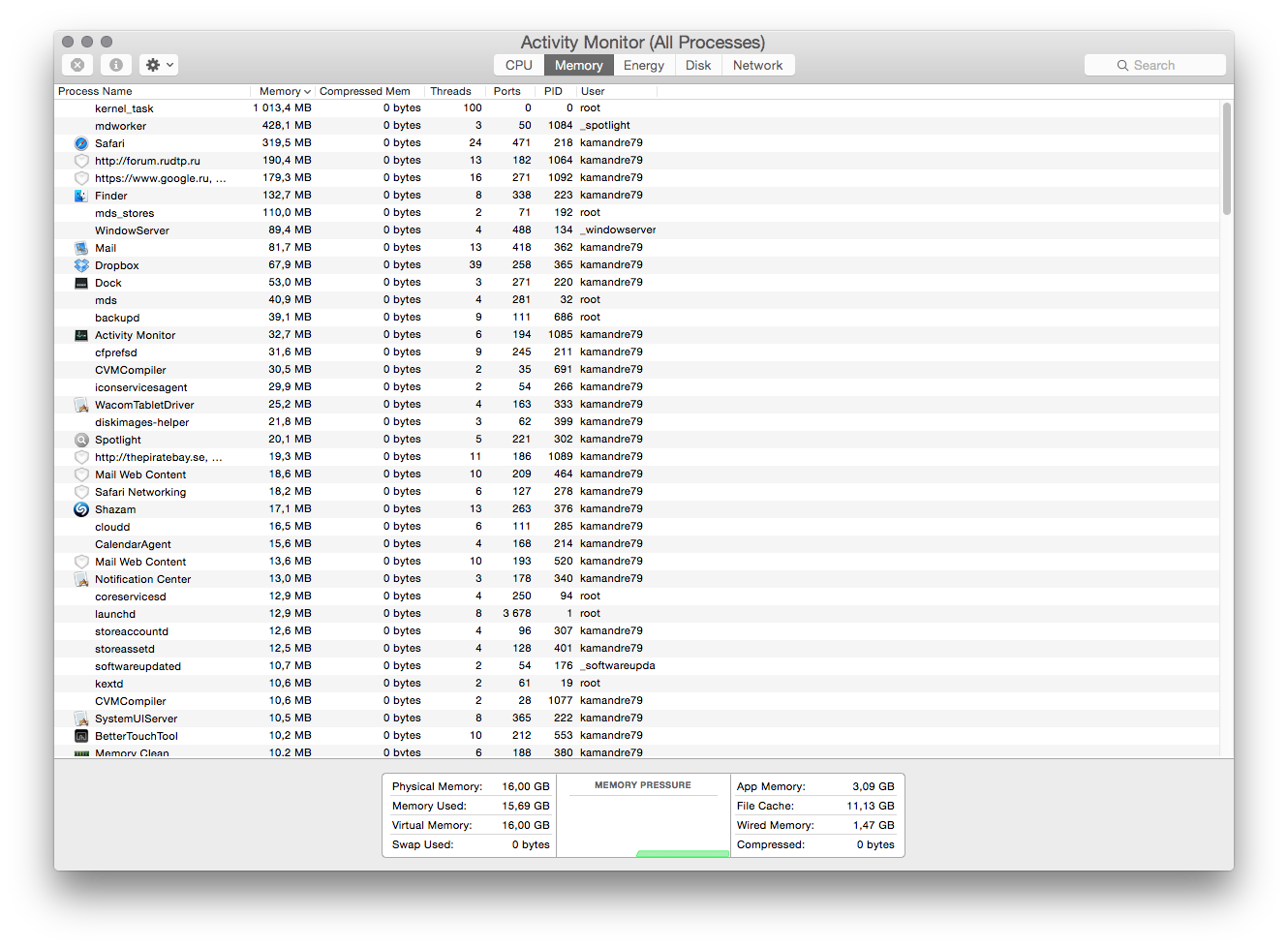Click the Quit Process toolbar icon
1288x948 pixels.
tap(77, 65)
